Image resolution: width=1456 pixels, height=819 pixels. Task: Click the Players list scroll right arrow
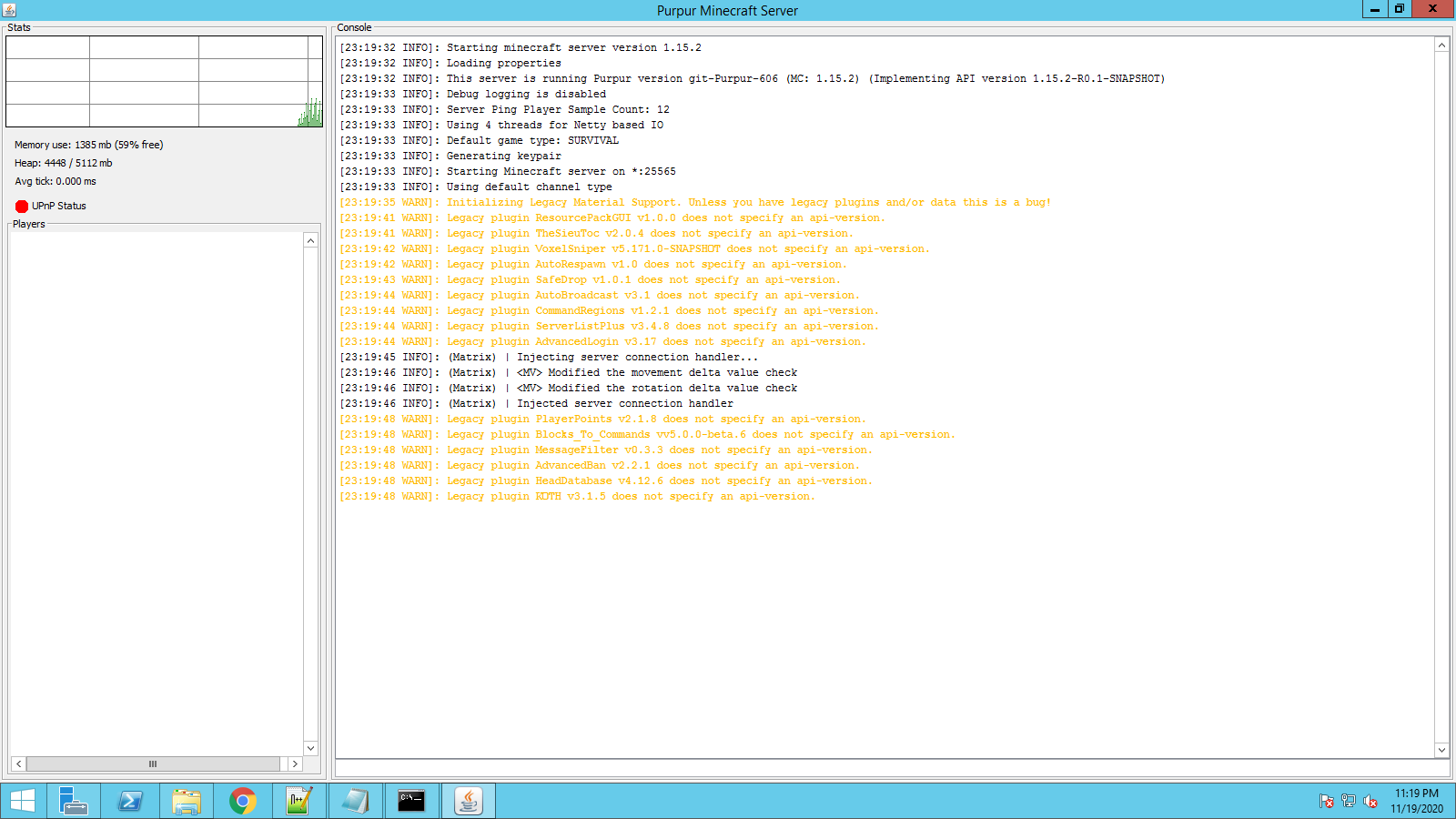tap(295, 763)
